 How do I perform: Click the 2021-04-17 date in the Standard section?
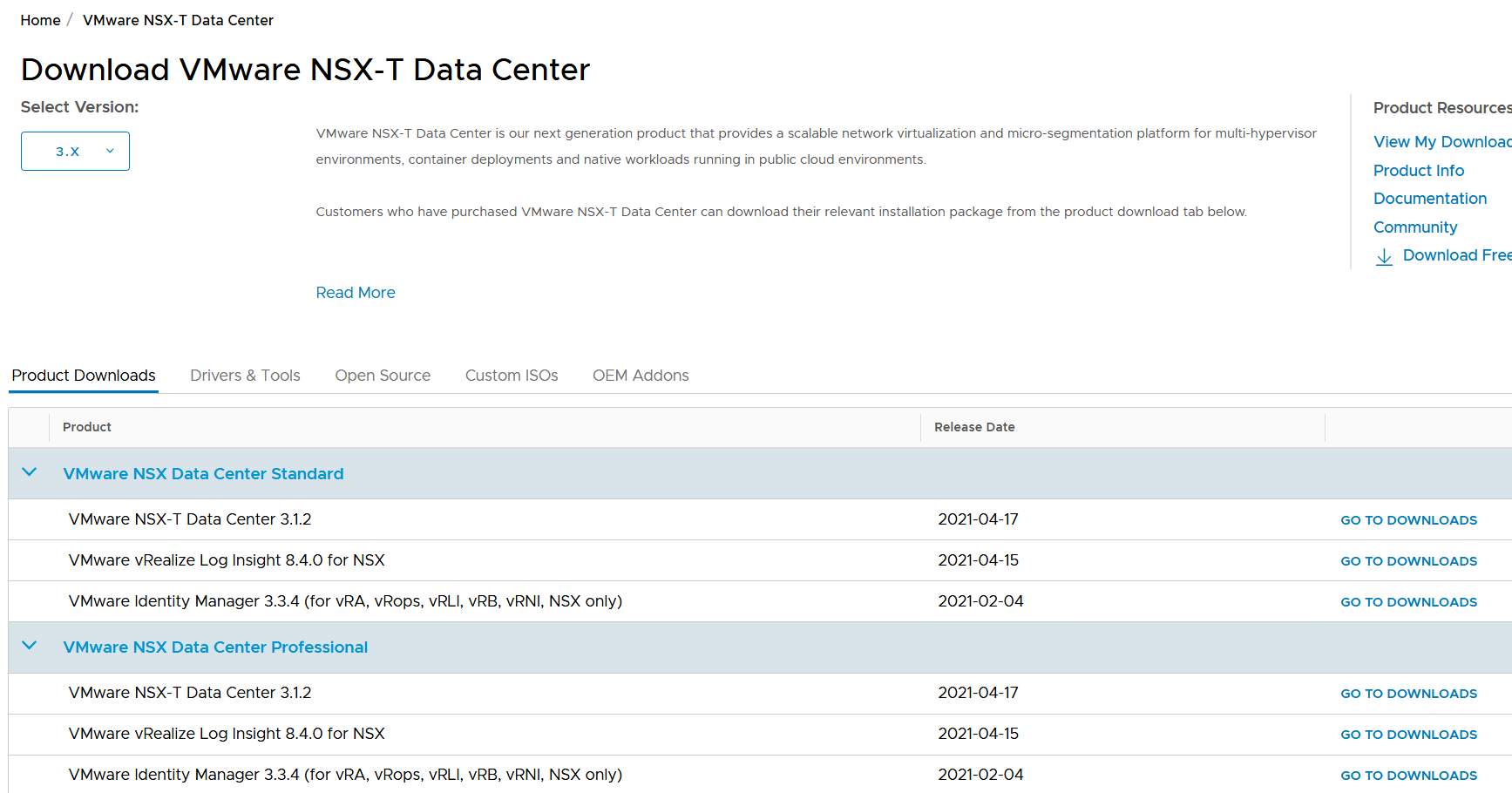(x=978, y=519)
